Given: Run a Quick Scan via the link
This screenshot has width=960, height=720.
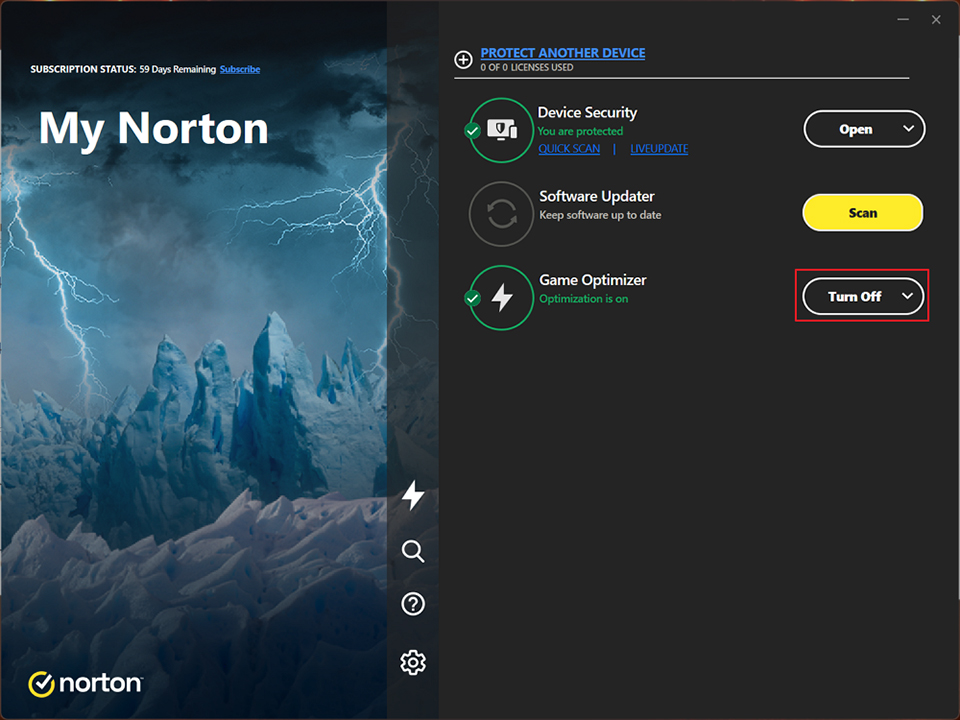Looking at the screenshot, I should click(569, 149).
